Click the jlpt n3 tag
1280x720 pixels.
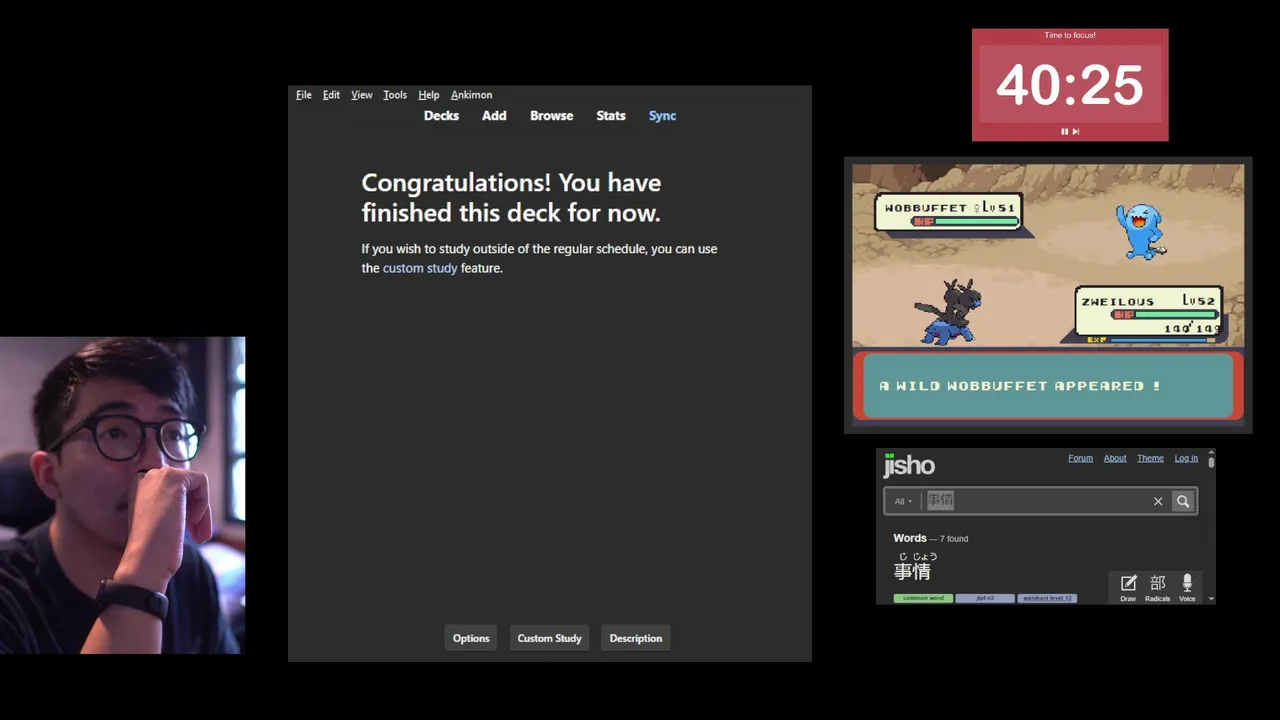coord(985,598)
